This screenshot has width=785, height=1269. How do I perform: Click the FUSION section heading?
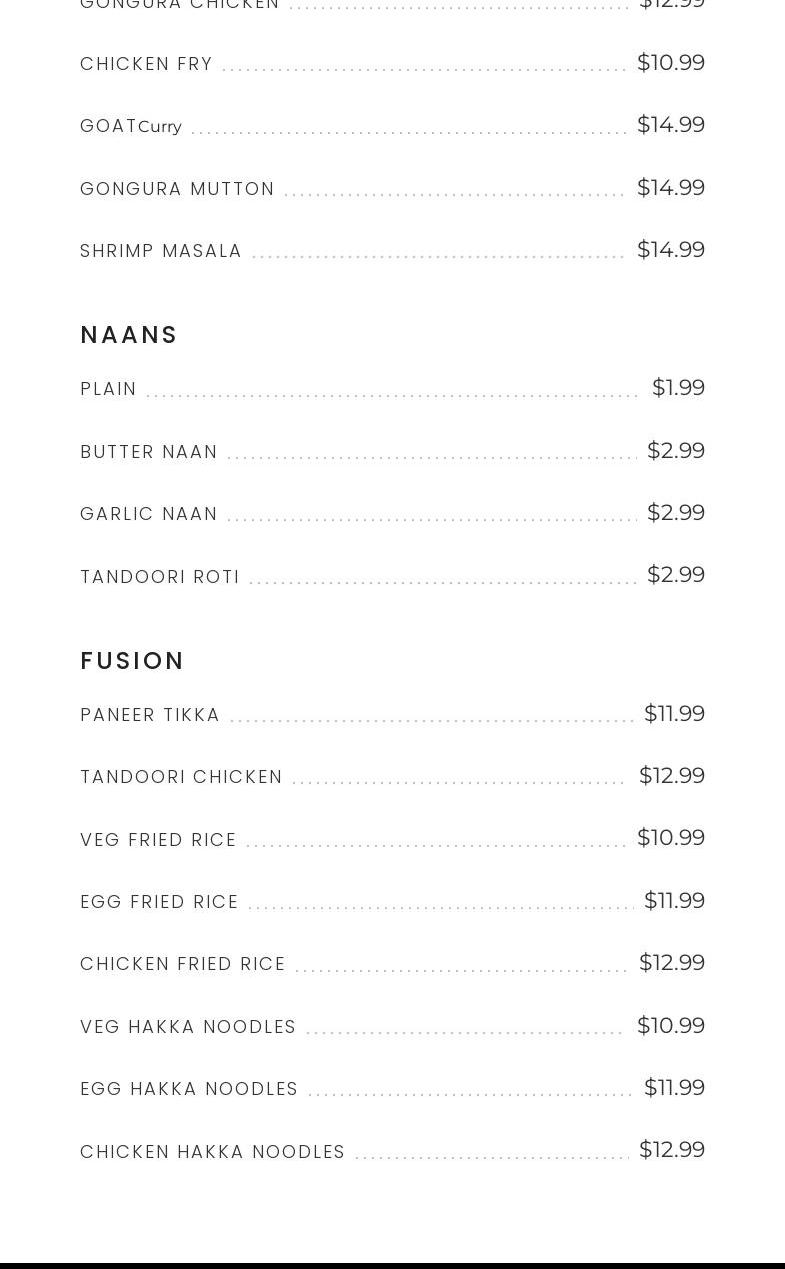(x=132, y=661)
